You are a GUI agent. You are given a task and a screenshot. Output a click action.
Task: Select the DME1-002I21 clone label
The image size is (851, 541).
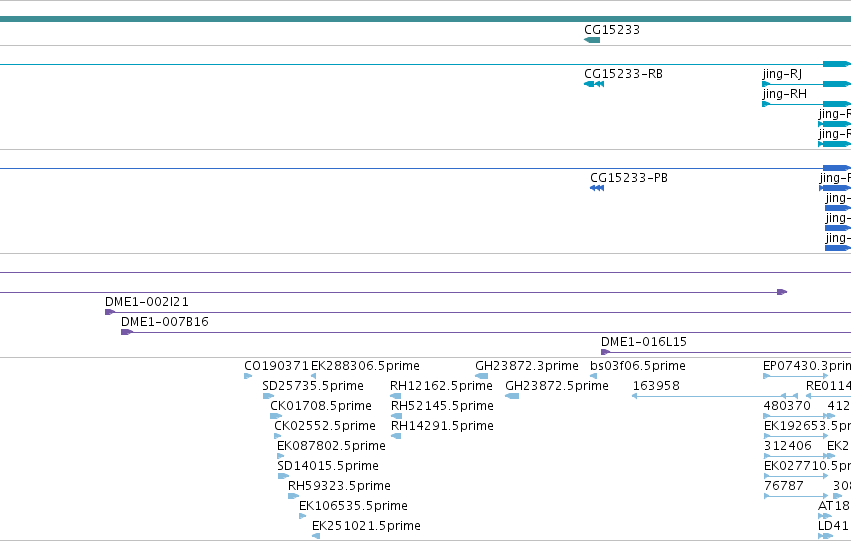point(147,302)
